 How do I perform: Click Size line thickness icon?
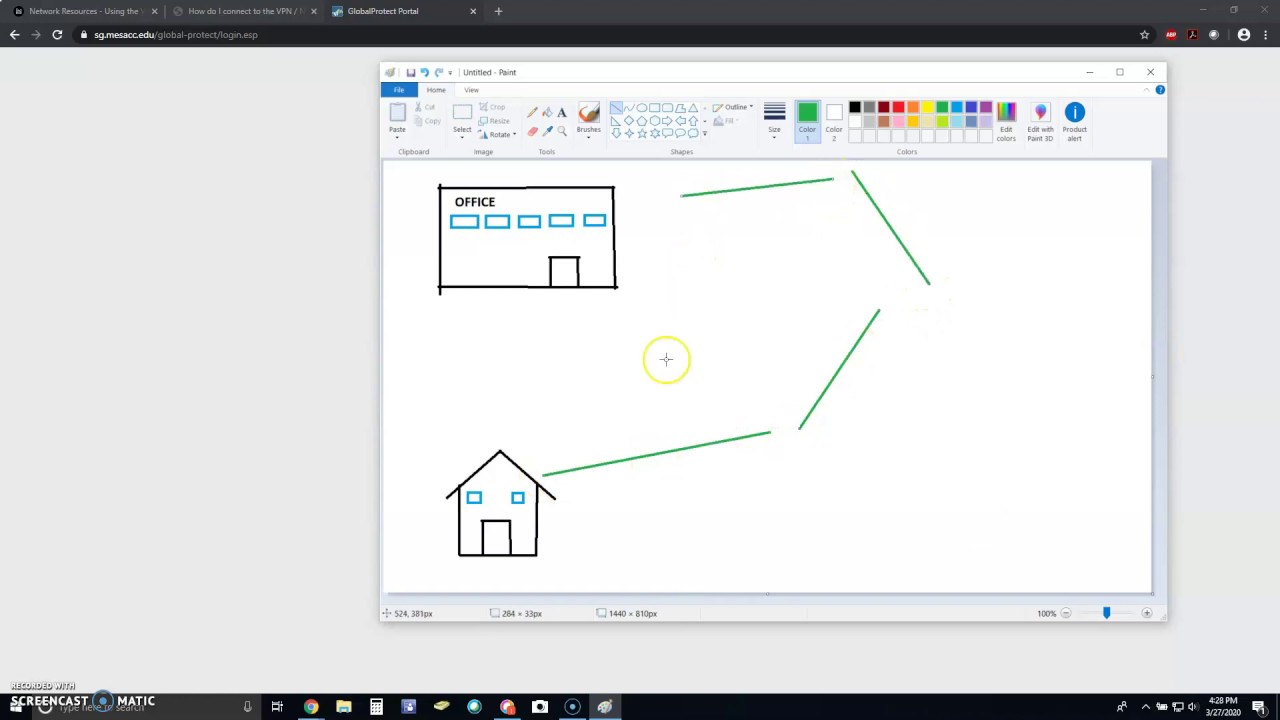774,112
